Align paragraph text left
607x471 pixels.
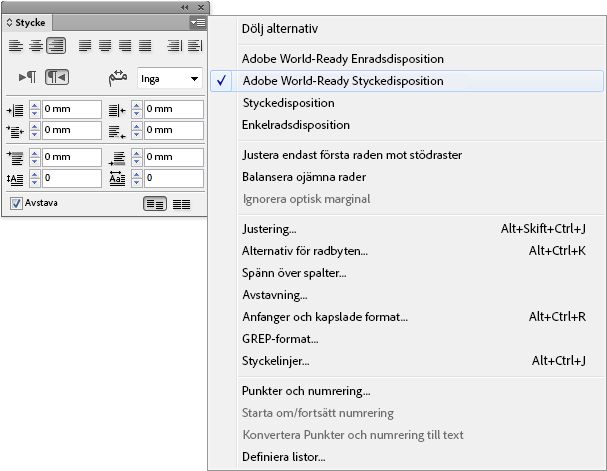pyautogui.click(x=15, y=46)
